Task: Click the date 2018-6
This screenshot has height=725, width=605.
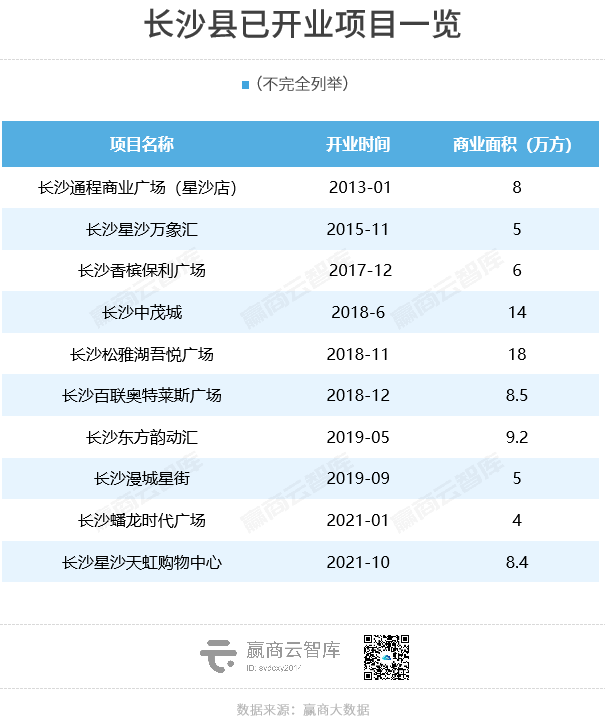Action: tap(358, 313)
